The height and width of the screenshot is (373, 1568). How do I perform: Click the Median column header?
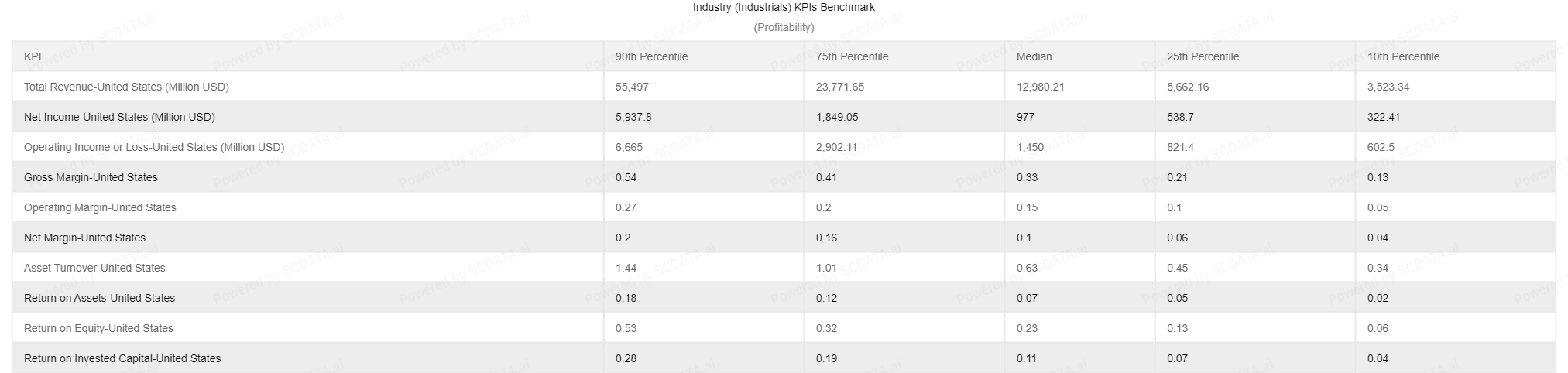[x=1034, y=56]
